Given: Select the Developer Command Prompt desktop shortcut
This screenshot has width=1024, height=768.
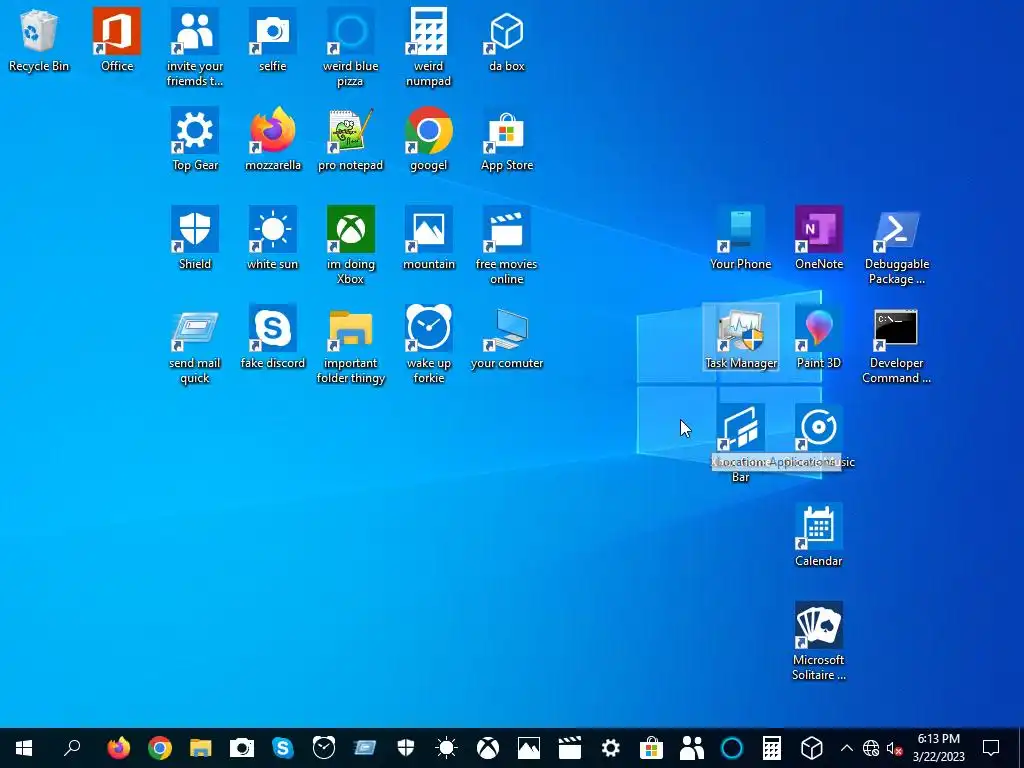Looking at the screenshot, I should pos(897,344).
